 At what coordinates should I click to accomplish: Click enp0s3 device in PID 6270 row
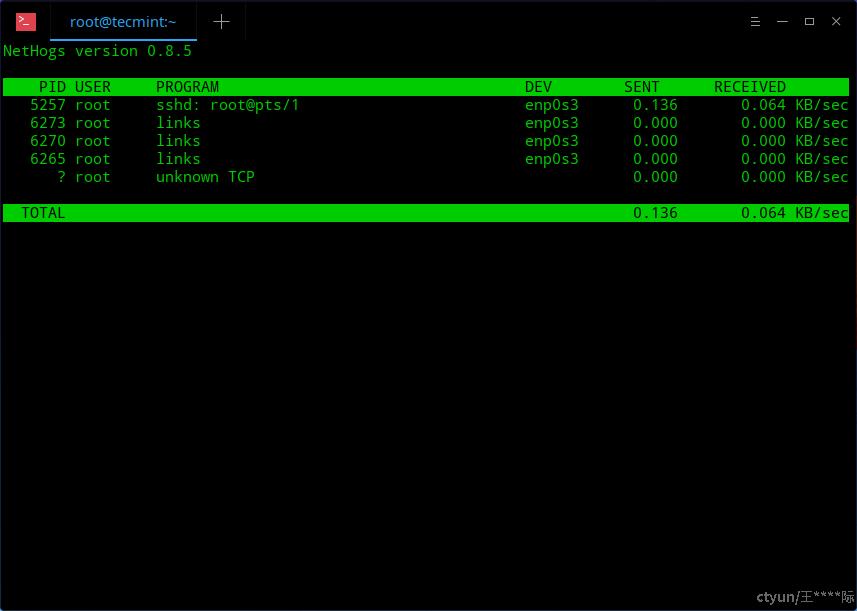[551, 141]
